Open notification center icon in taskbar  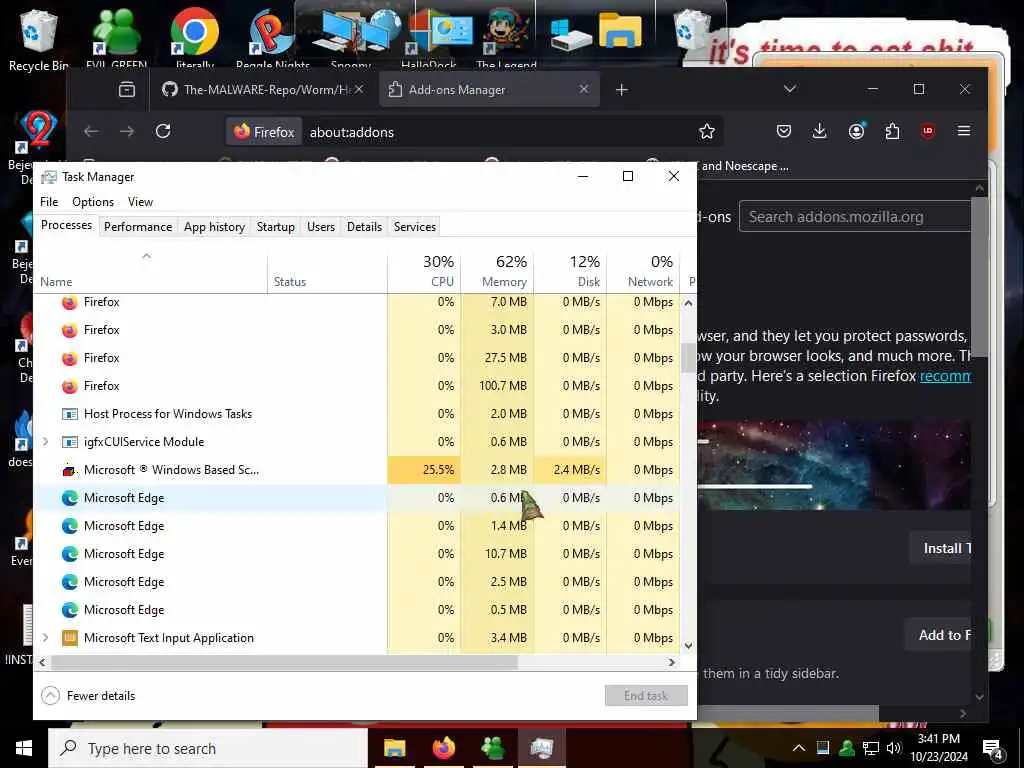pyautogui.click(x=992, y=750)
